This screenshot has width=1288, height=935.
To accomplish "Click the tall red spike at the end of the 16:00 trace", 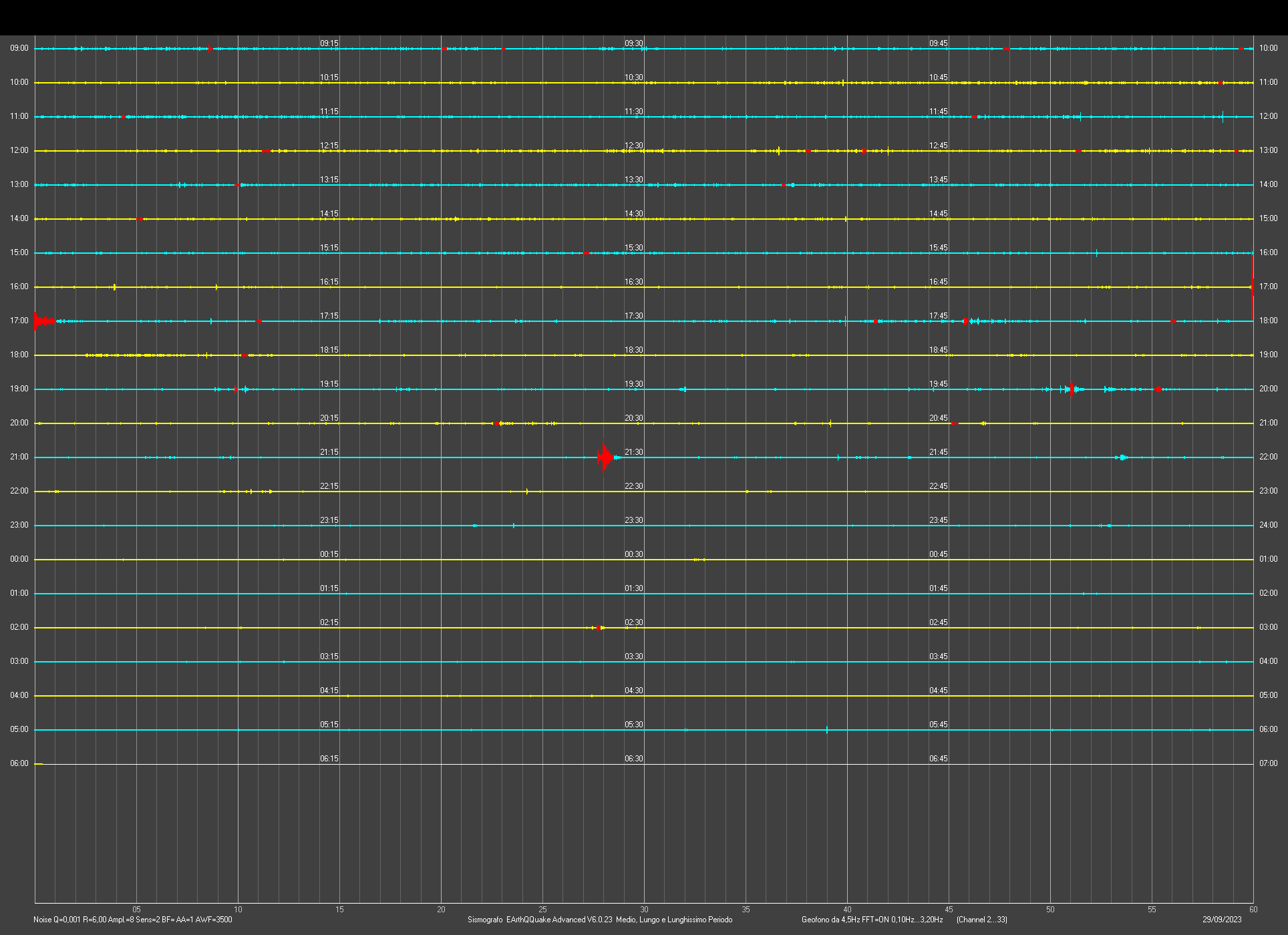I will coord(1252,287).
